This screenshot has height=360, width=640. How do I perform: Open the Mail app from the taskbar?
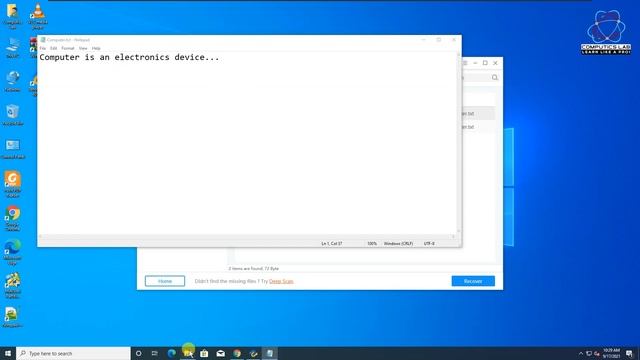coord(220,353)
